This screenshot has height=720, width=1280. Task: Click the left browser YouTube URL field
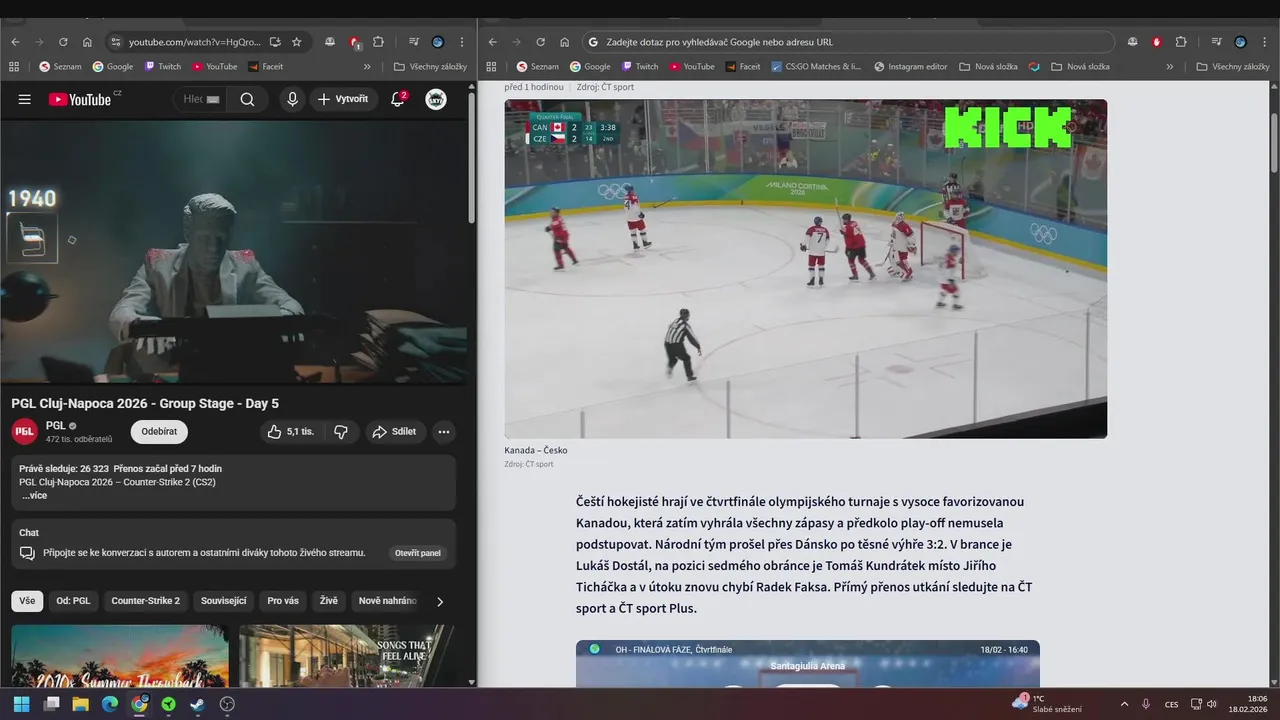coord(194,42)
